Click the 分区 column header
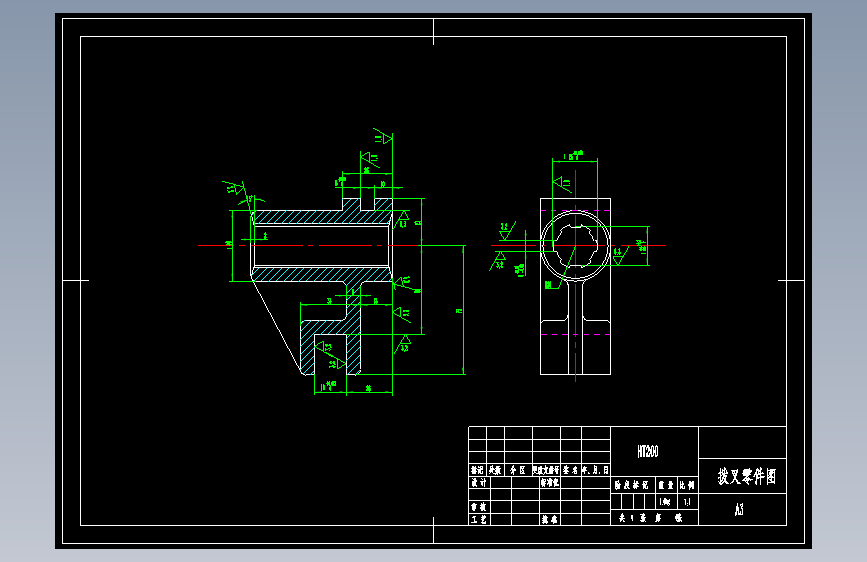The height and width of the screenshot is (562, 867). 518,470
